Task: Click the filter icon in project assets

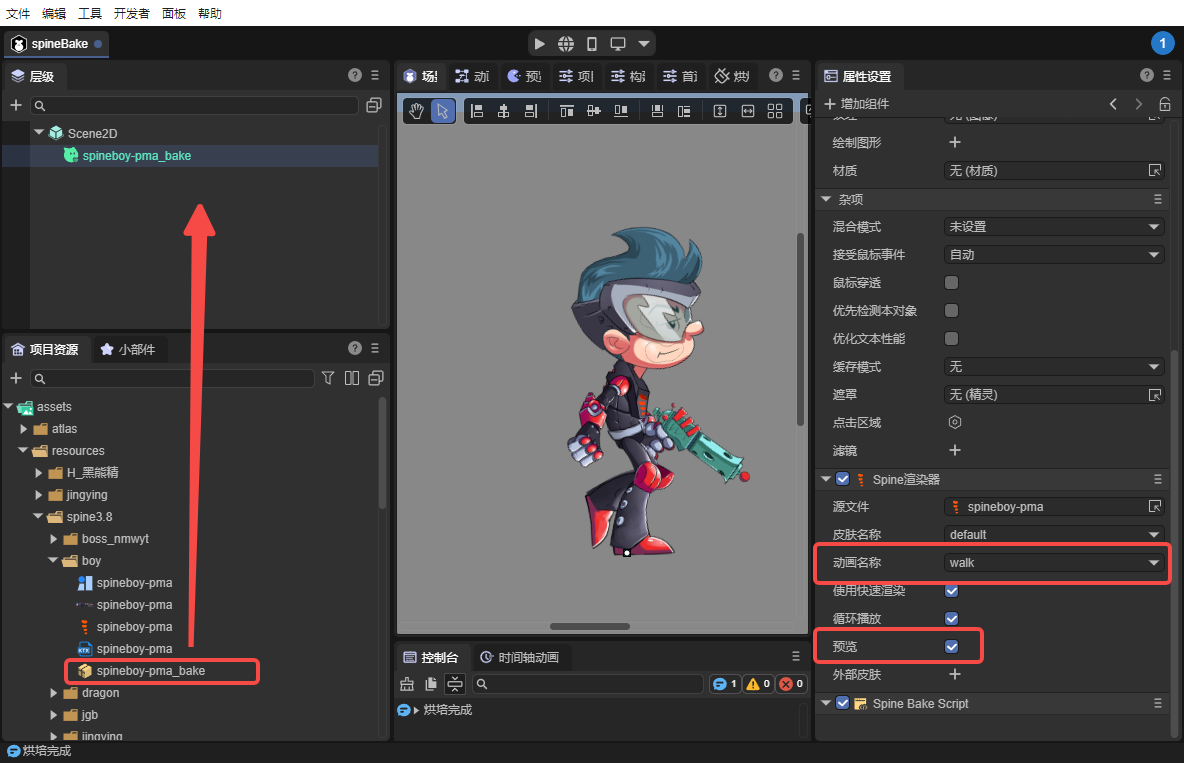Action: [x=328, y=378]
